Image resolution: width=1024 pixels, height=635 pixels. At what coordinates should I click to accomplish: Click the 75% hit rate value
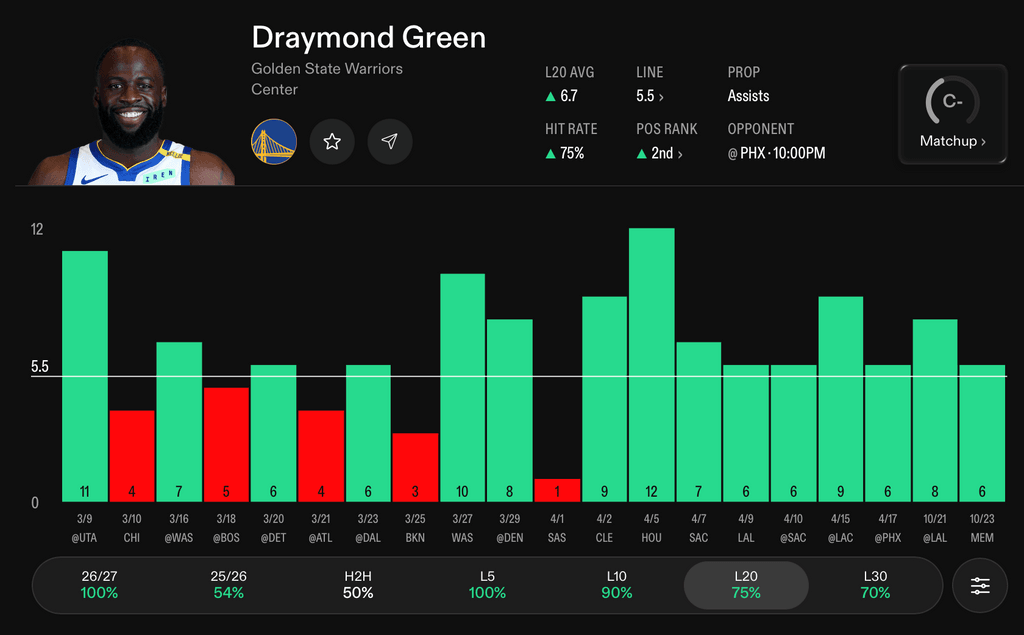(x=572, y=154)
